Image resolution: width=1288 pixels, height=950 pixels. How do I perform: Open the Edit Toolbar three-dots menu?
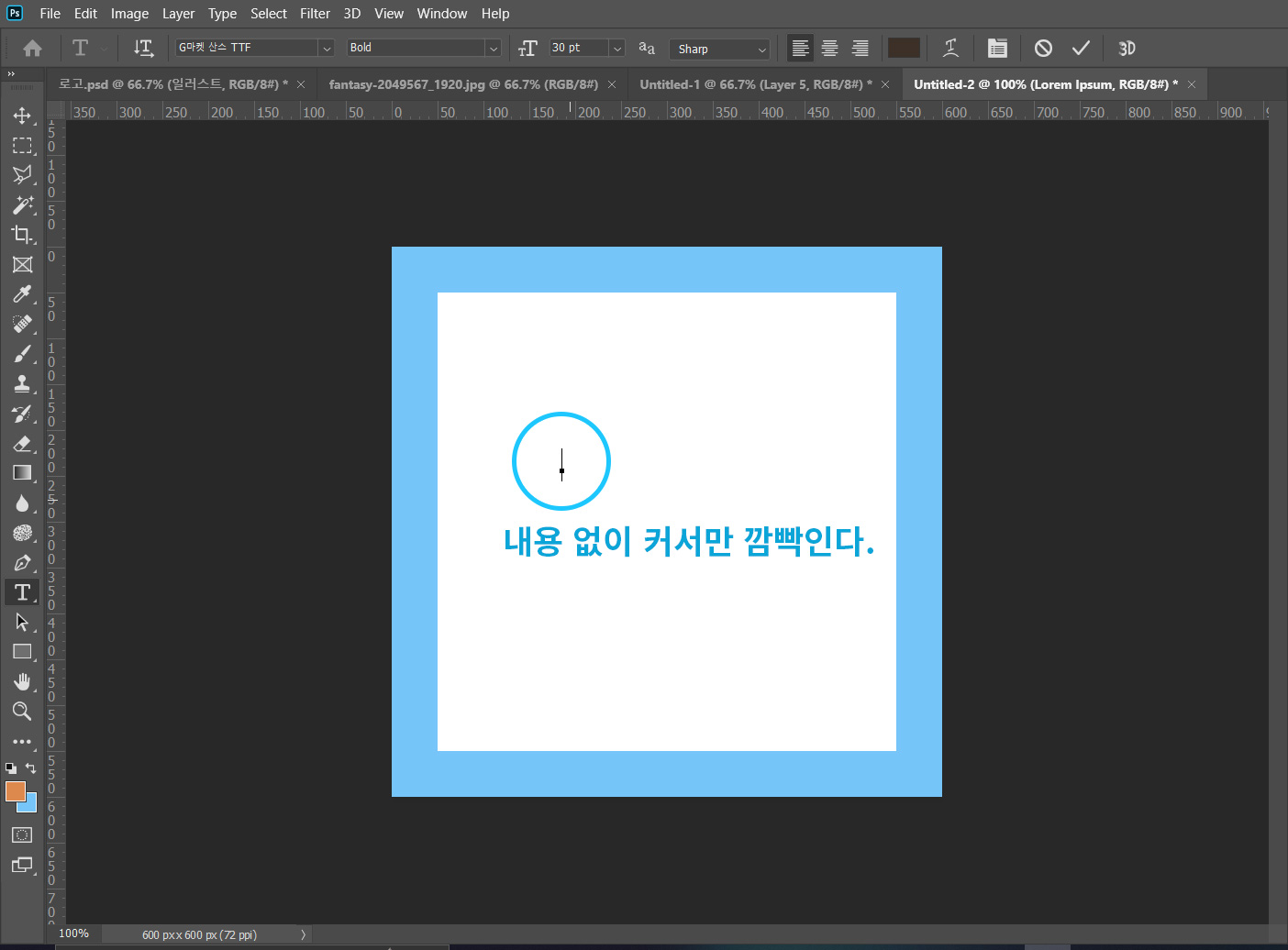[x=22, y=742]
